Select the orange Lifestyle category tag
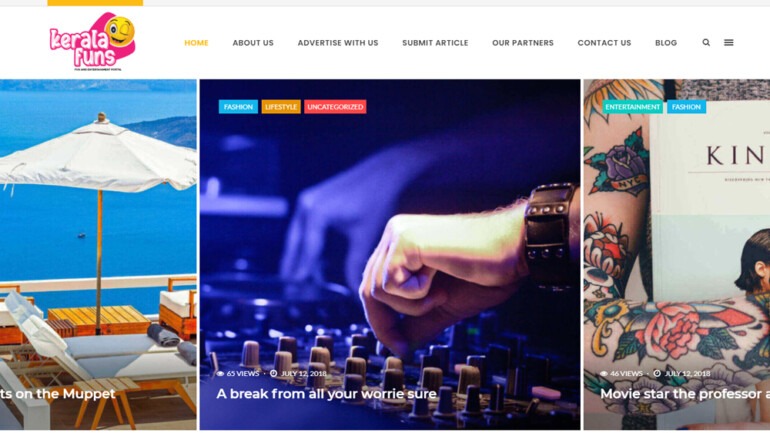 (x=281, y=107)
